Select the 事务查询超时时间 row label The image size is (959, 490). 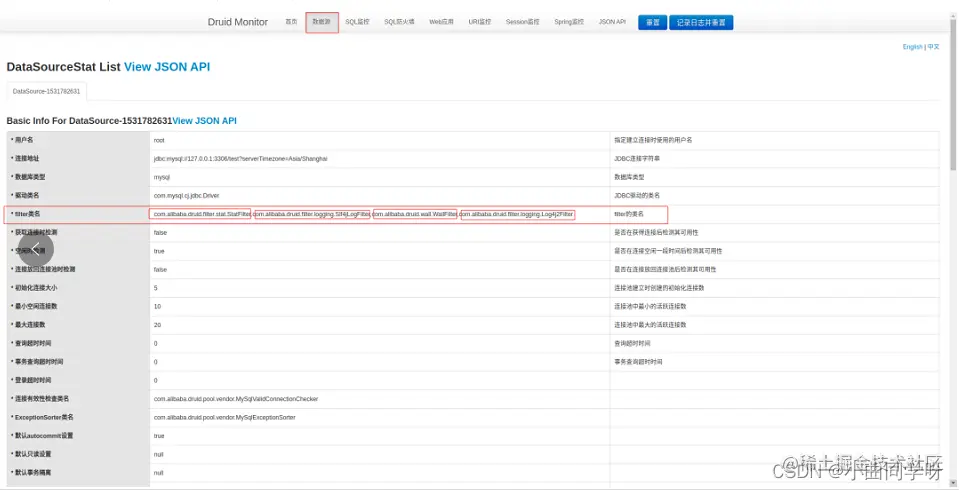39,362
